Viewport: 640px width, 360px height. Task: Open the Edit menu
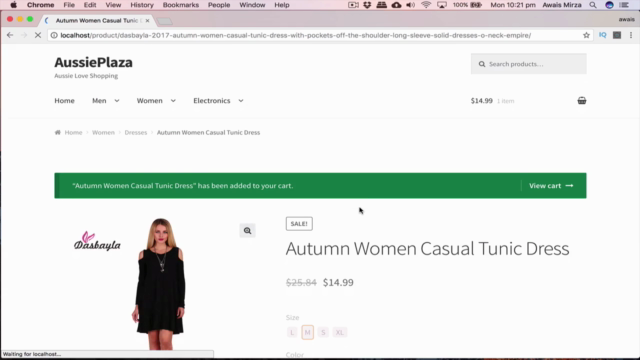pos(90,5)
